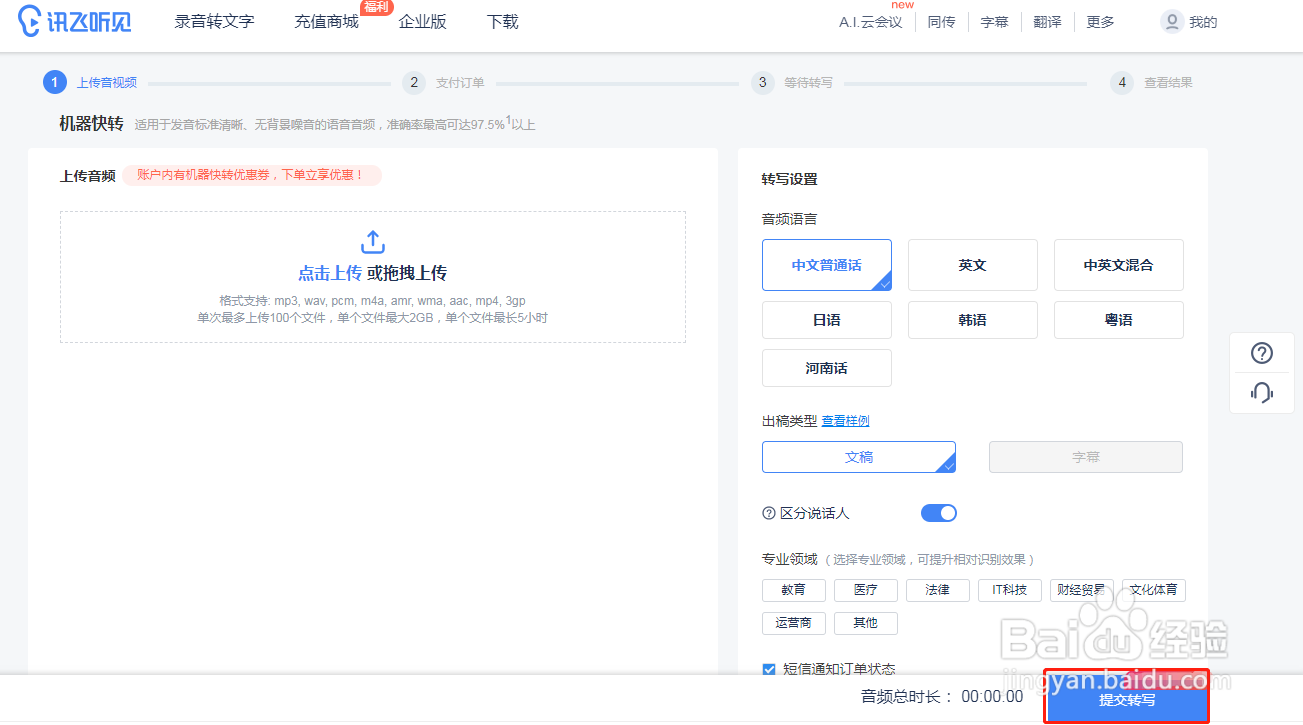
Task: Select 其他 professional field
Action: coord(866,623)
